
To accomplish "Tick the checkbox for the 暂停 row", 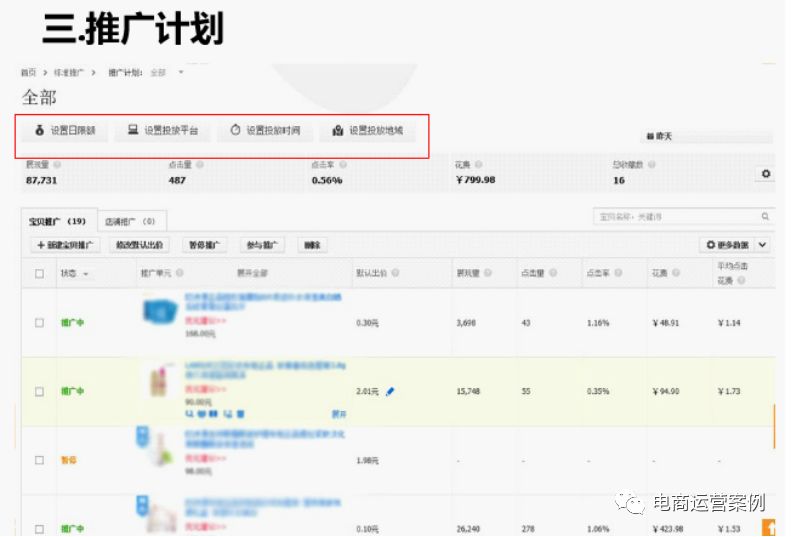I will point(39,460).
